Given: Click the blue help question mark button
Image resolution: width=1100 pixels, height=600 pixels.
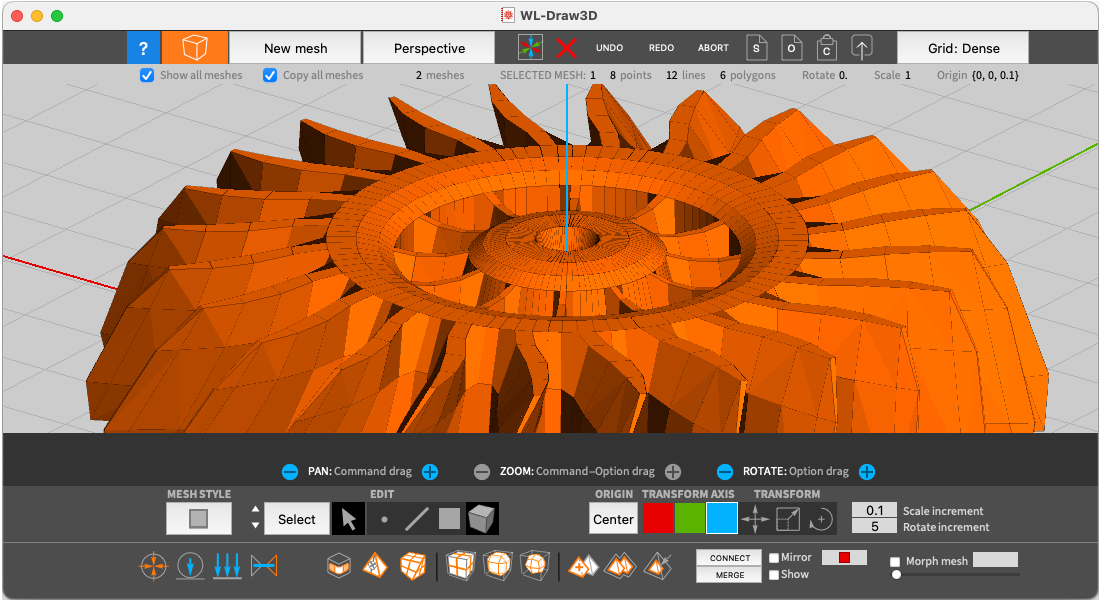Looking at the screenshot, I should (x=143, y=48).
